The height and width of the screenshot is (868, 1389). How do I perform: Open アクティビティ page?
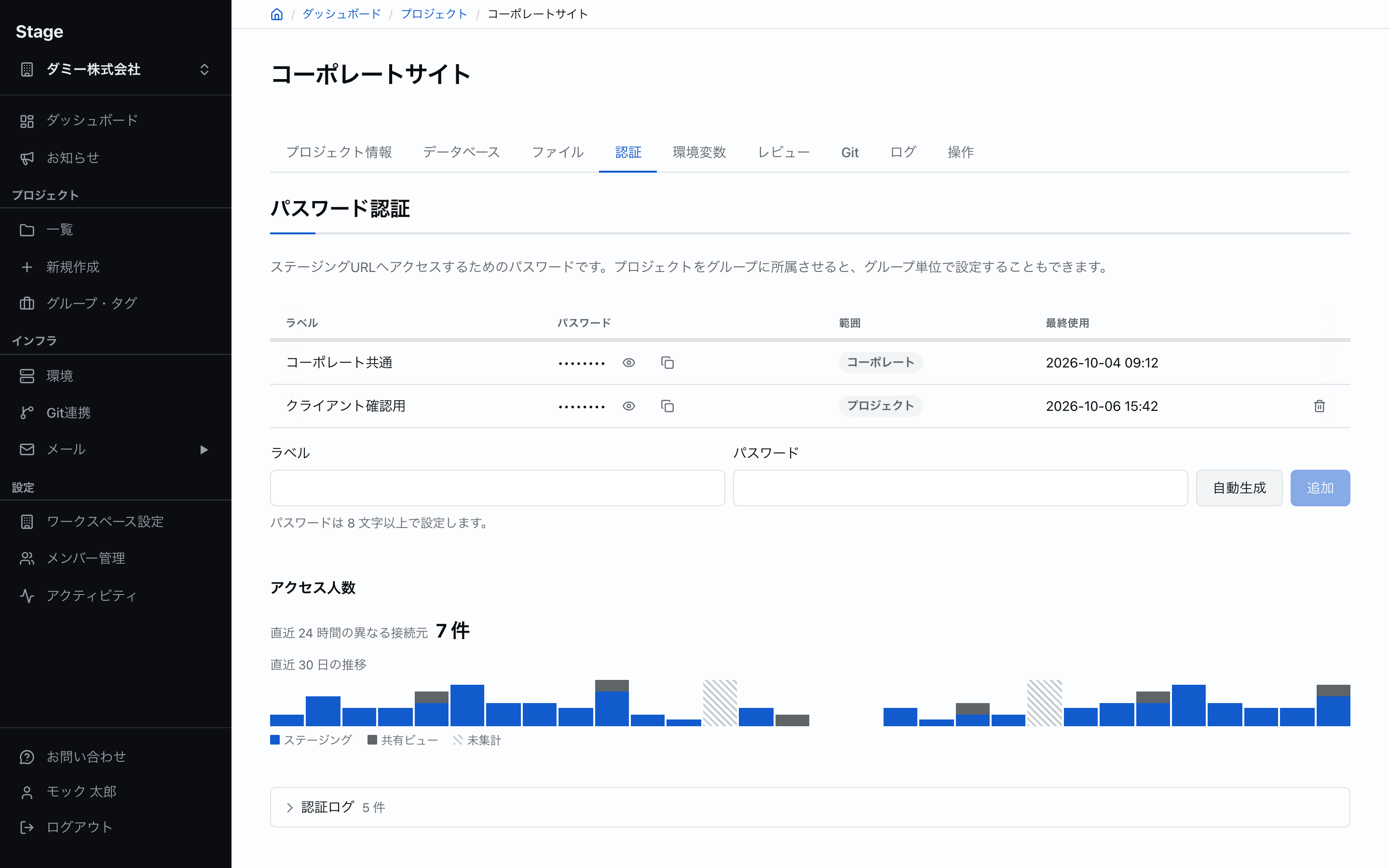click(115, 596)
